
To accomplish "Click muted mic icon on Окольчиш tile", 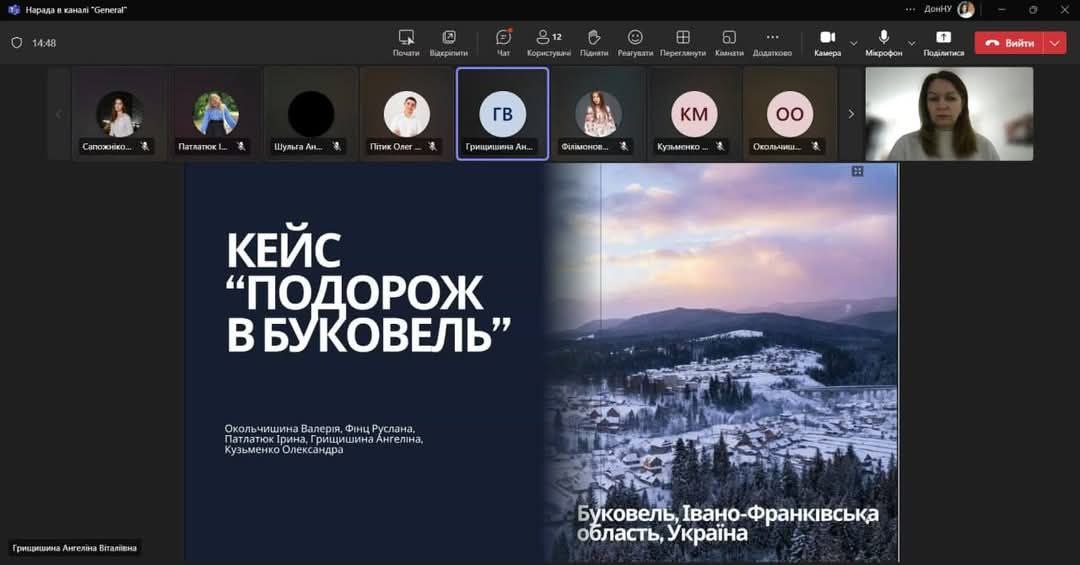I will (815, 146).
